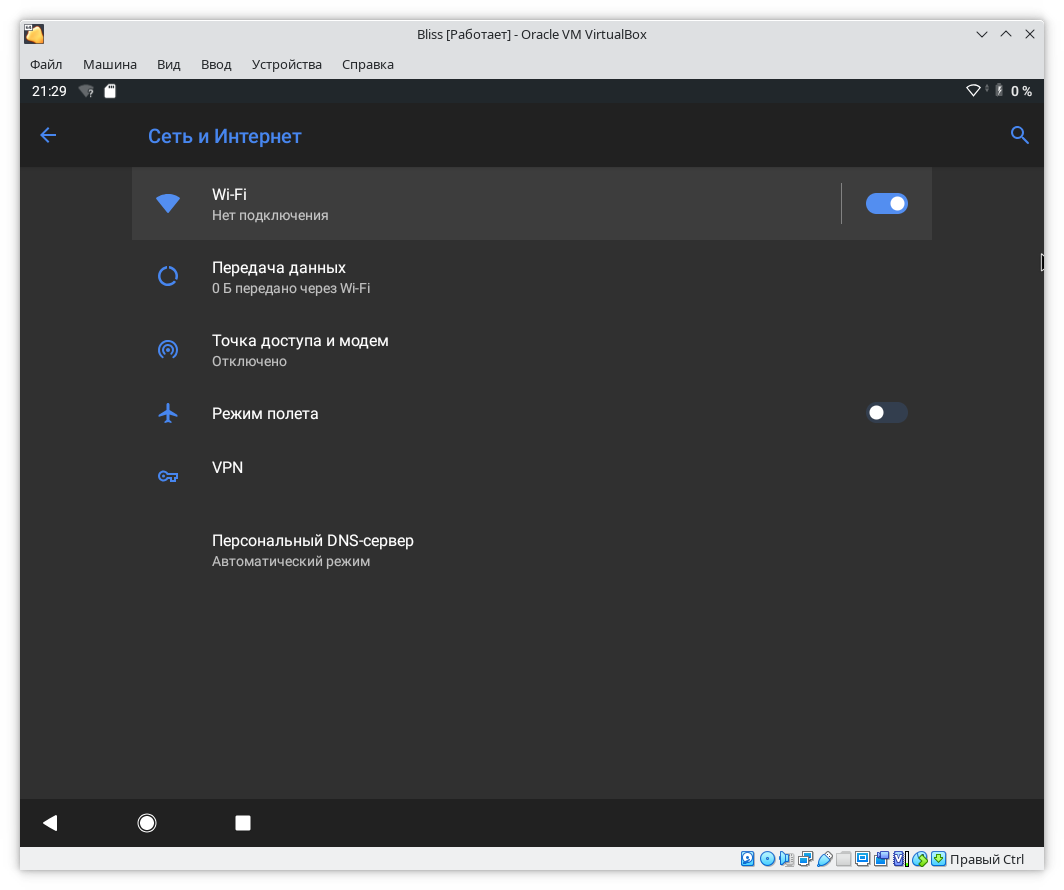
Task: Open the Файл menu
Action: point(46,64)
